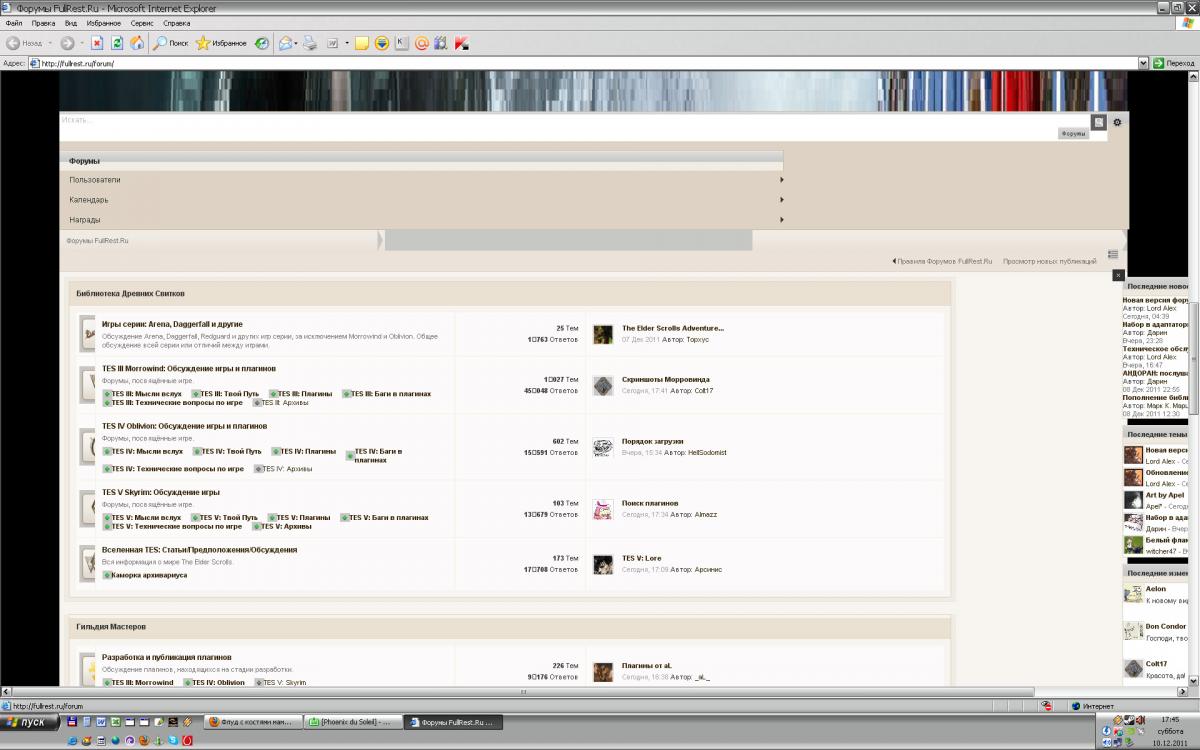This screenshot has width=1200, height=750.
Task: Click the TES III Morrowind forum icon
Action: (x=88, y=384)
